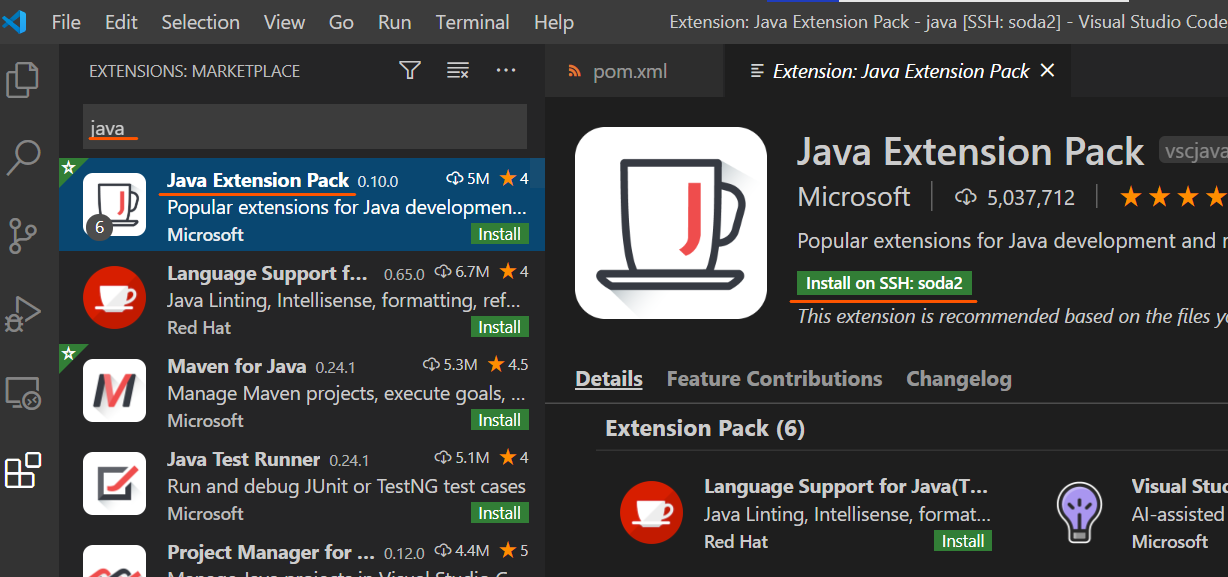Image resolution: width=1228 pixels, height=577 pixels.
Task: Install Maven for Java
Action: coord(499,420)
